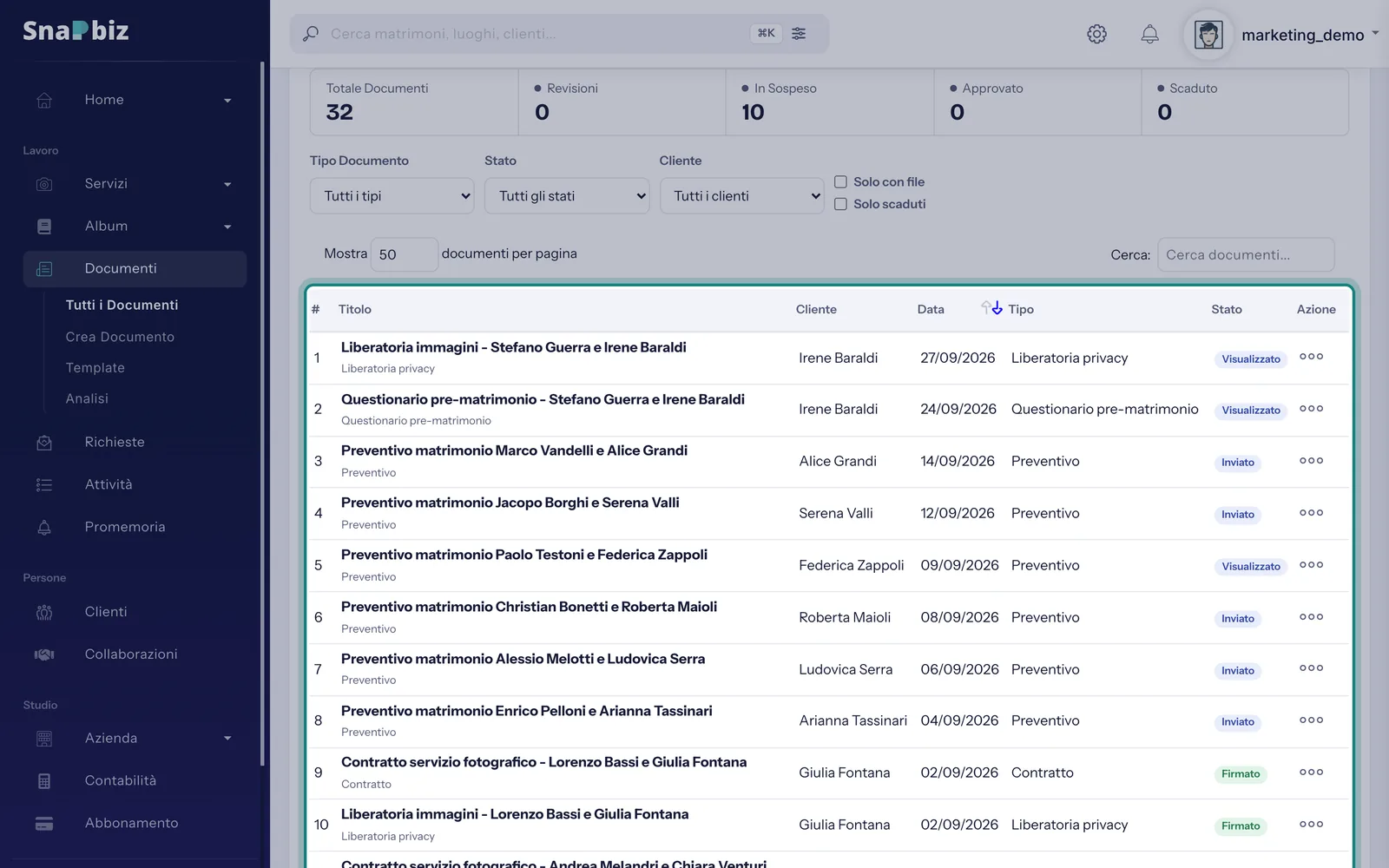Click the Firmato badge for Liberatoria Lorenzo Bassi
Viewport: 1389px width, 868px height.
point(1241,826)
